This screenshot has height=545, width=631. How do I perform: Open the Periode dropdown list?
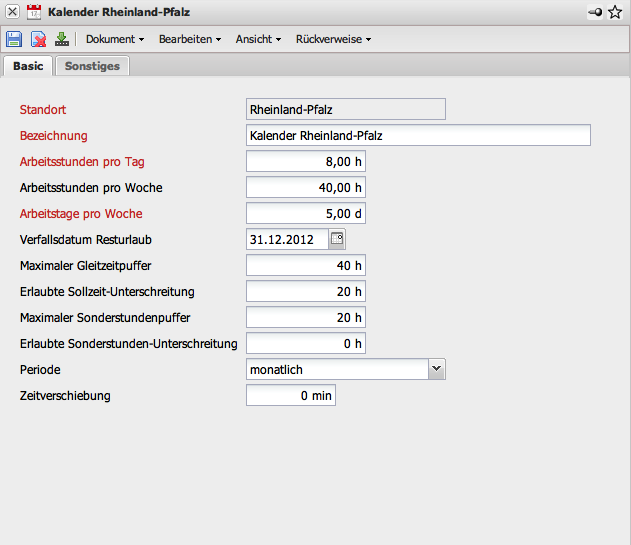pos(436,369)
